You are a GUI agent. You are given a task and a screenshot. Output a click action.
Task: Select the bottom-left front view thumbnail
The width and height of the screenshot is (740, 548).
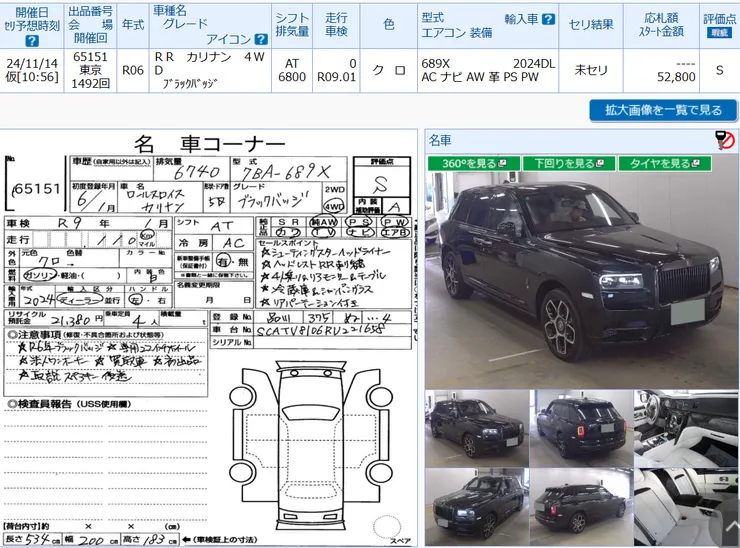click(x=476, y=507)
